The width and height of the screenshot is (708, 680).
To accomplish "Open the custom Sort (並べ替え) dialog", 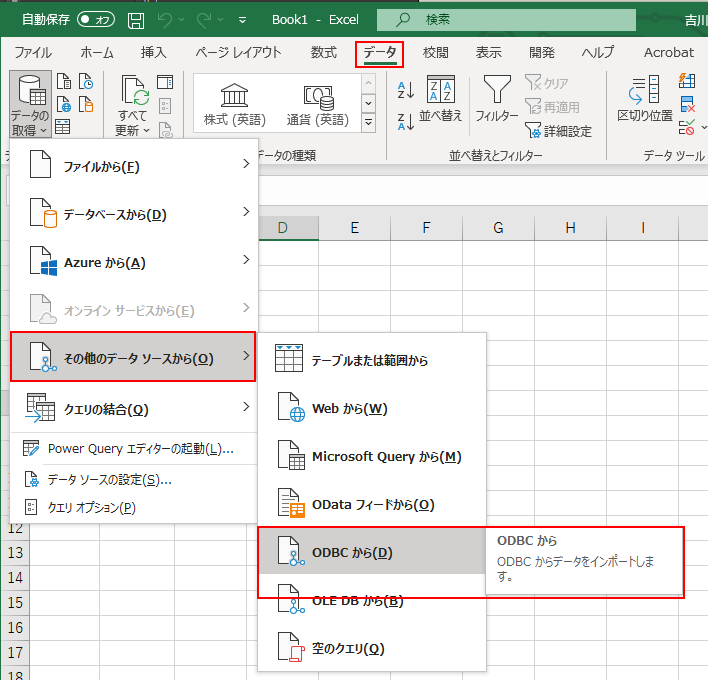I will [440, 101].
